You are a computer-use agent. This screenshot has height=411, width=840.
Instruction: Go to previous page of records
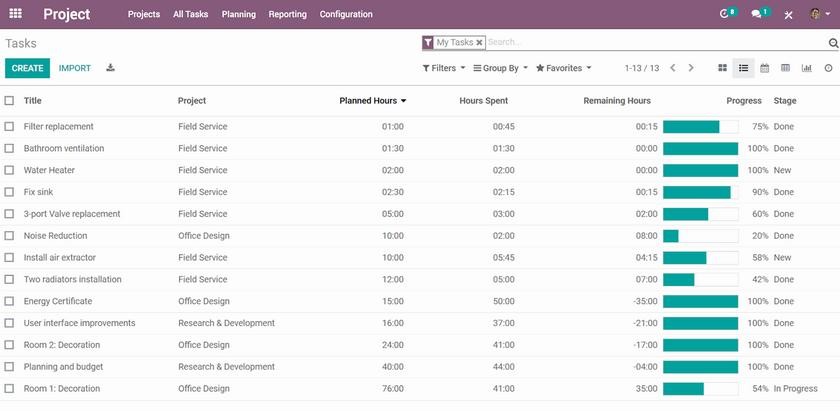(x=673, y=68)
